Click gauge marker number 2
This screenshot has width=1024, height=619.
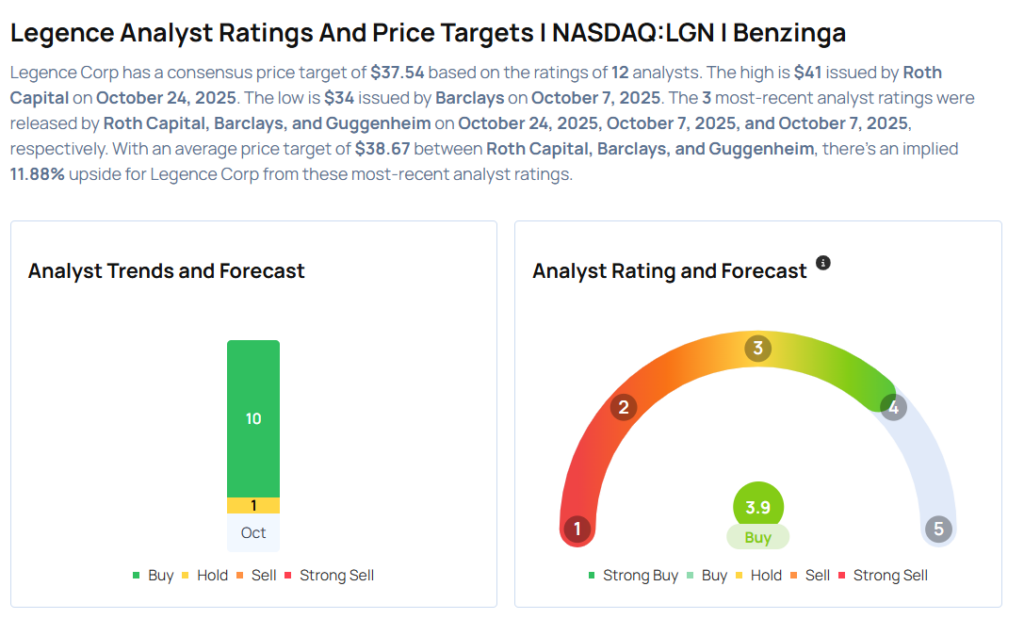623,407
